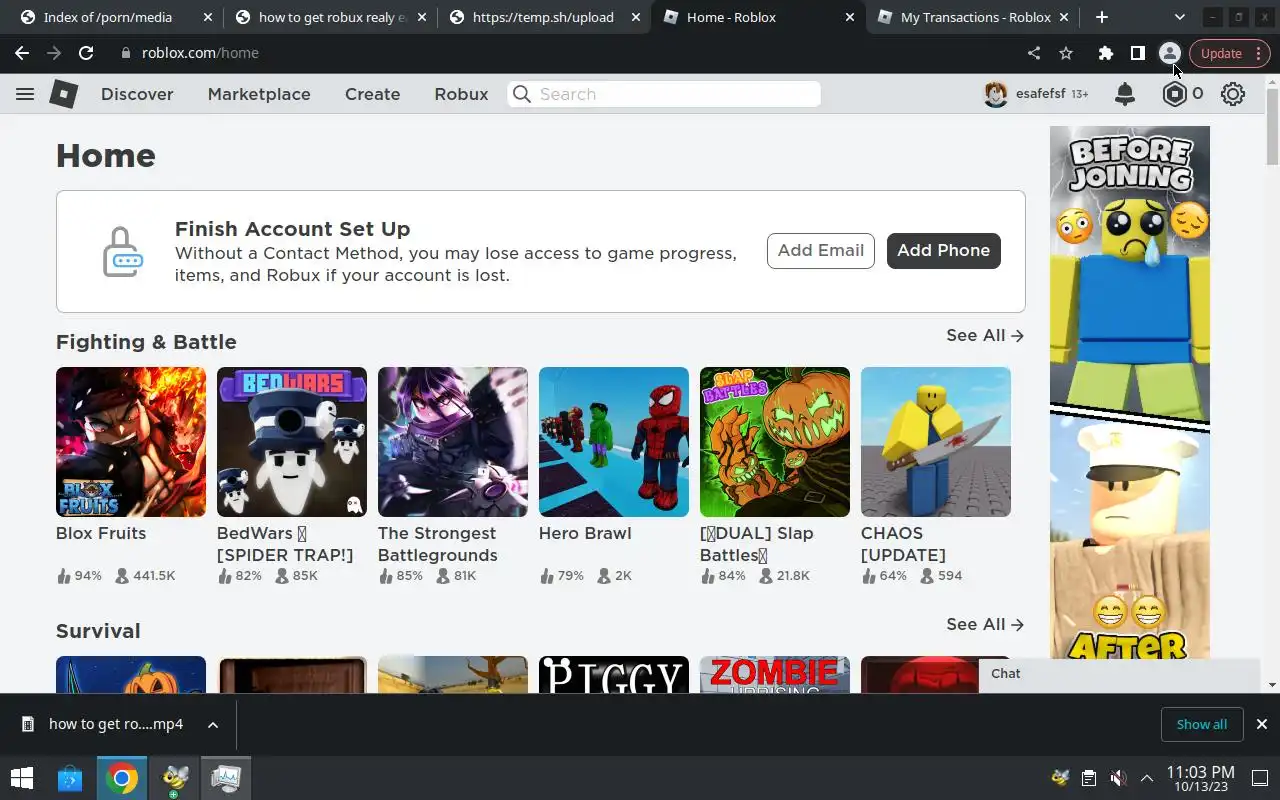Reload the Roblox page
The width and height of the screenshot is (1280, 800).
86,53
